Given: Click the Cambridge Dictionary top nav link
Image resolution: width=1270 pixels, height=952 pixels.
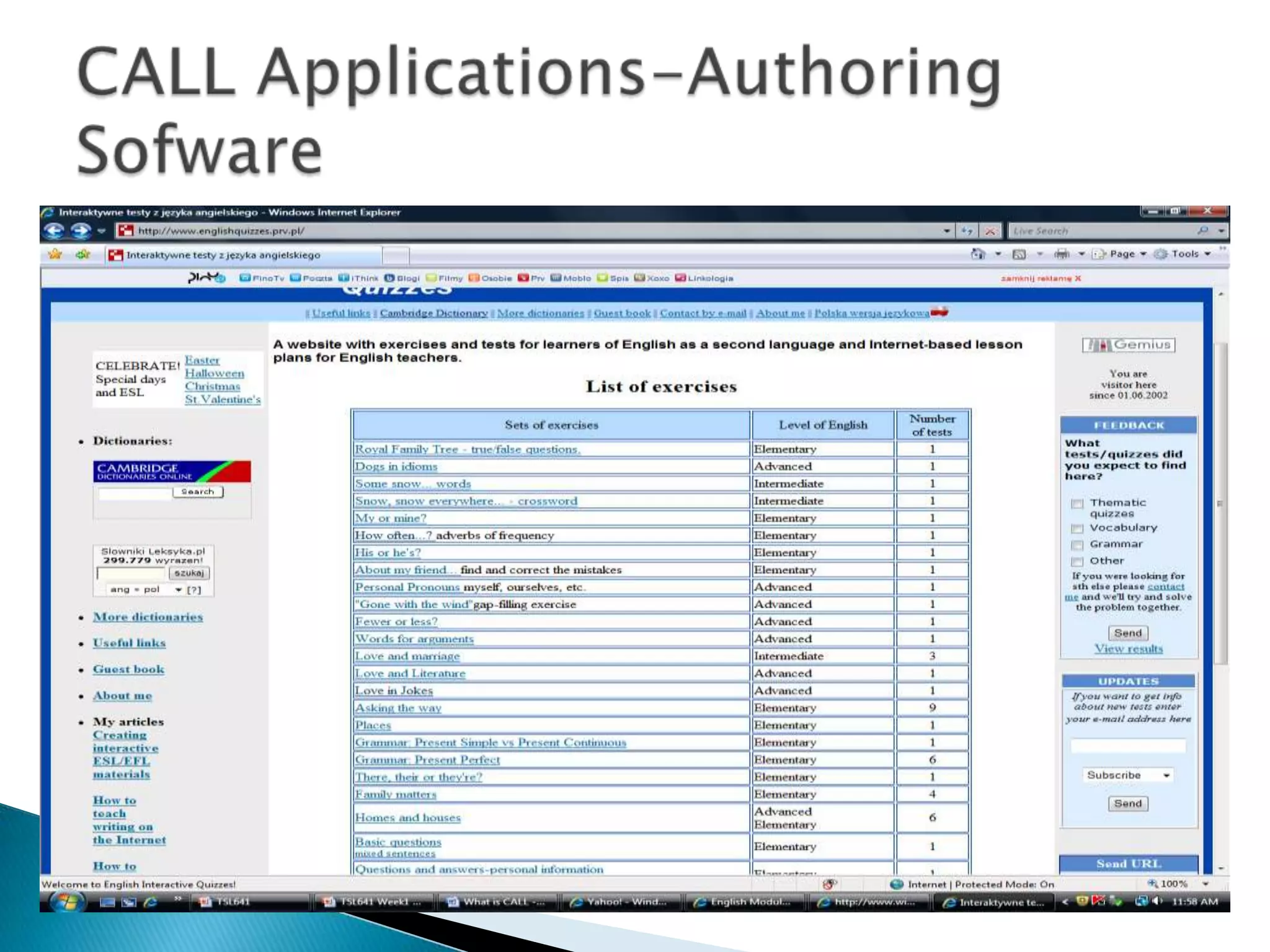Looking at the screenshot, I should 433,313.
